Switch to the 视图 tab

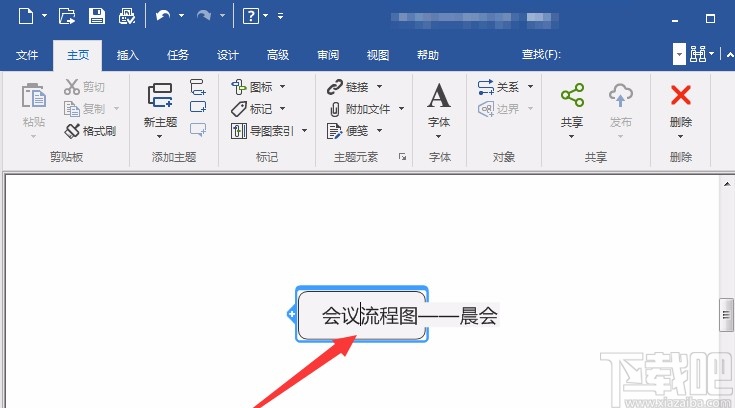click(378, 55)
